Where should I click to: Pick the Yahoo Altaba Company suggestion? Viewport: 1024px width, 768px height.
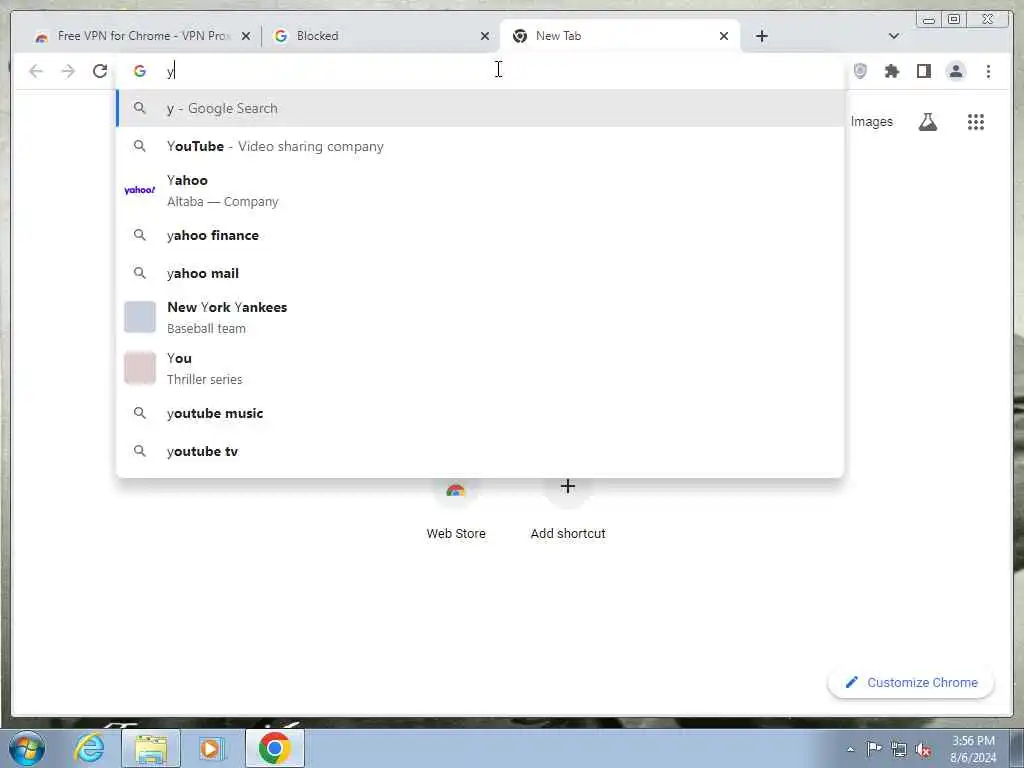(480, 191)
